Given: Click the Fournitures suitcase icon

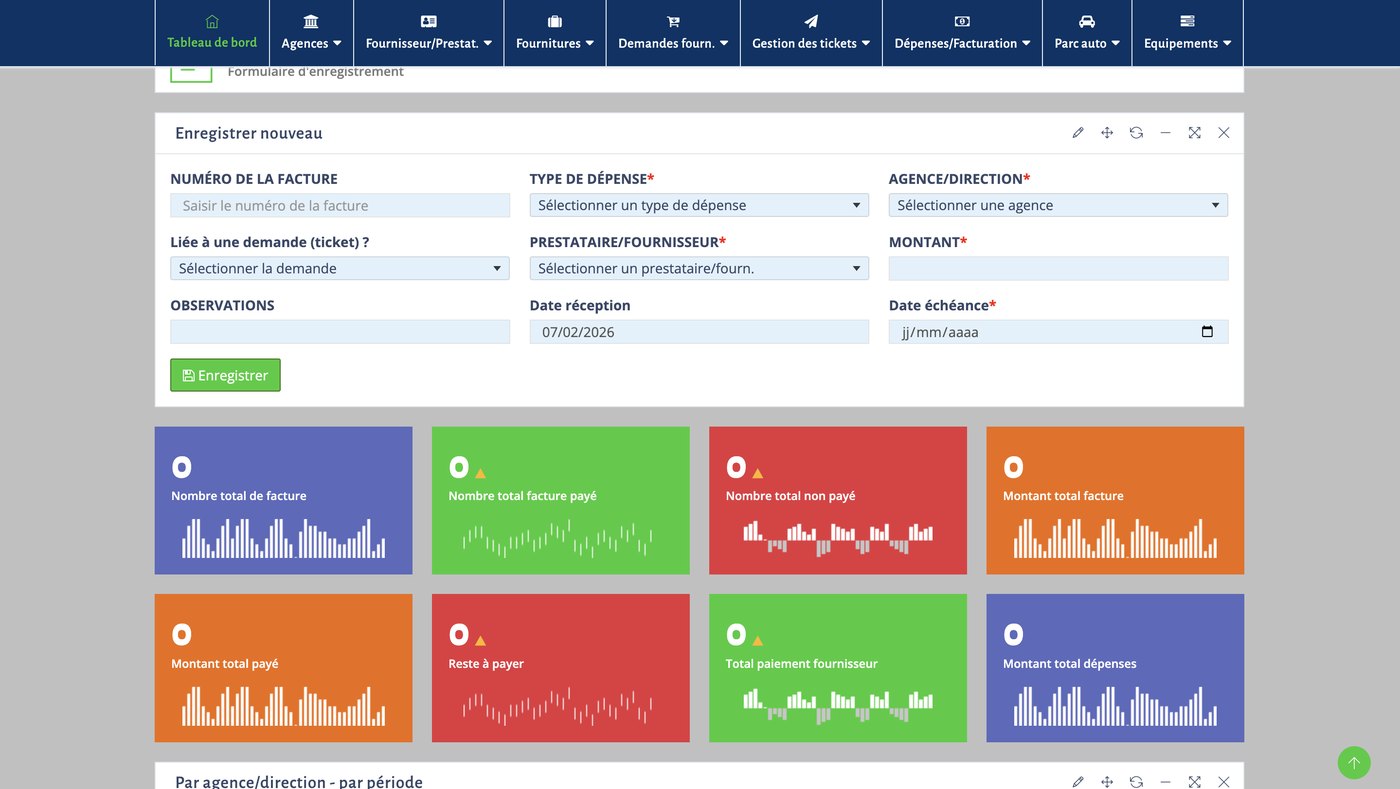Looking at the screenshot, I should click(555, 21).
